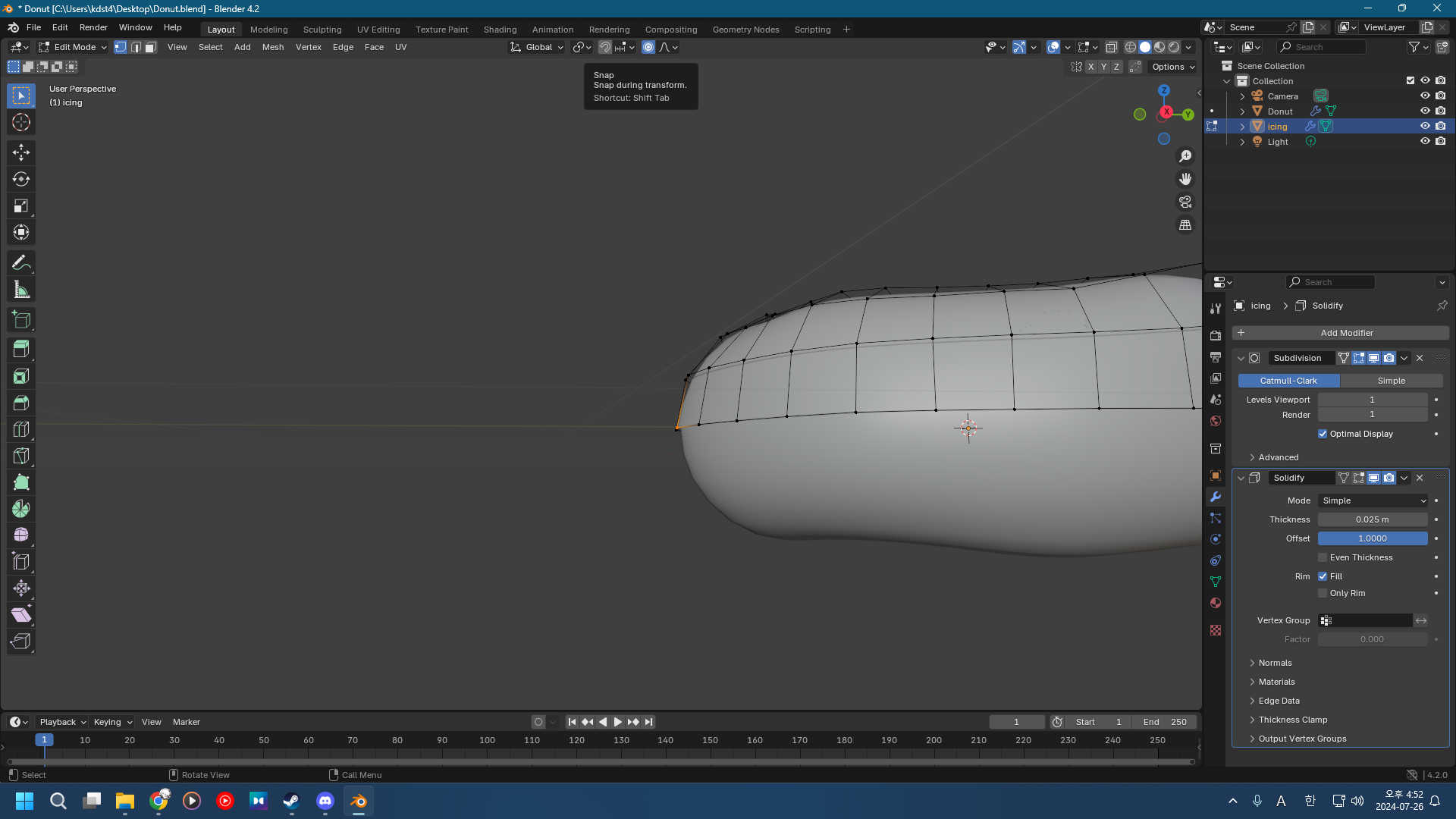Select the Transform tool

click(21, 232)
